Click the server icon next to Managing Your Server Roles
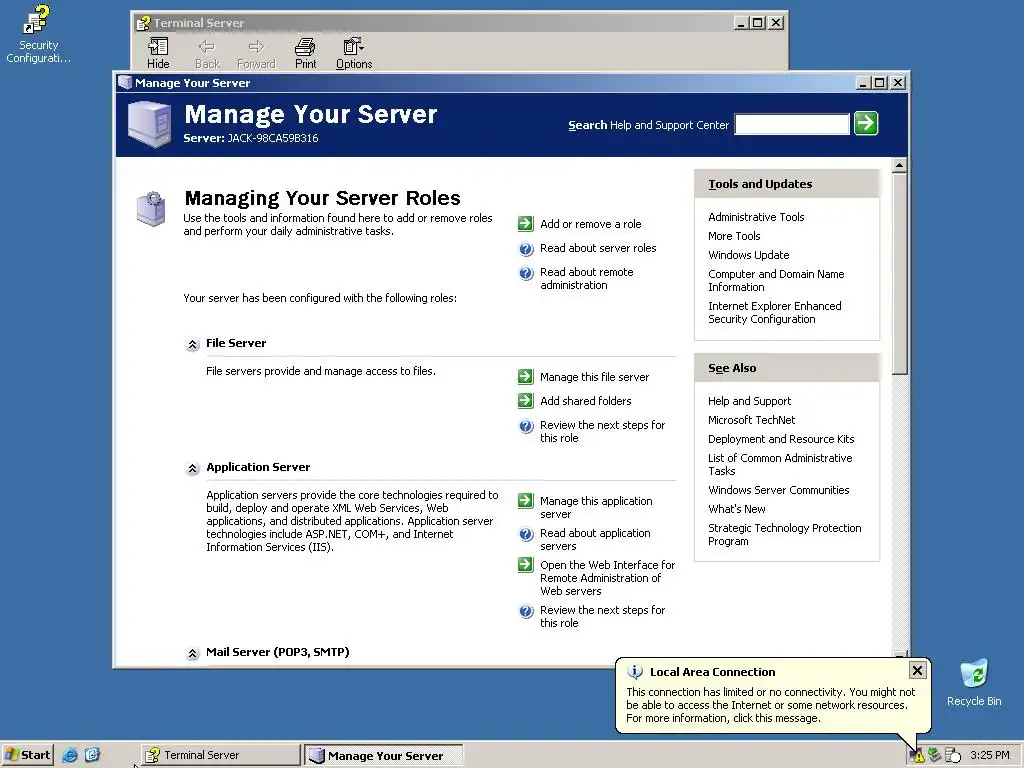This screenshot has height=768, width=1024. click(151, 208)
